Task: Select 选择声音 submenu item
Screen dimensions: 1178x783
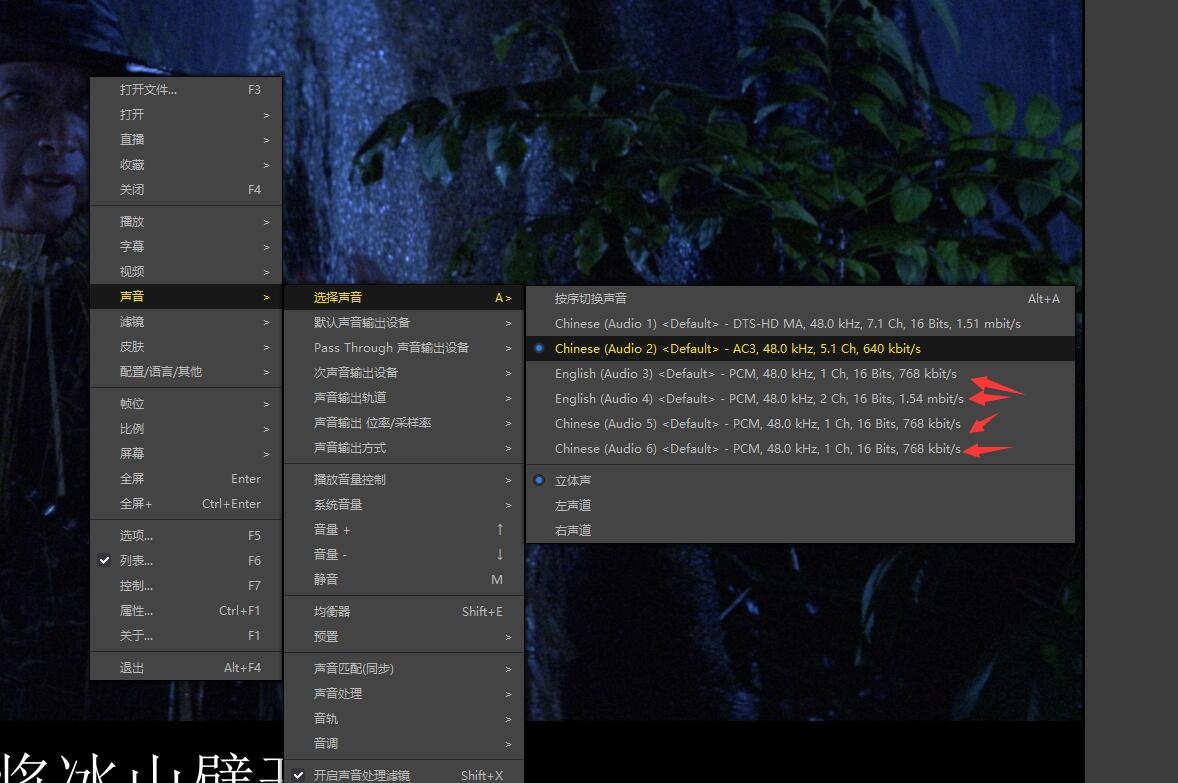Action: coord(404,298)
